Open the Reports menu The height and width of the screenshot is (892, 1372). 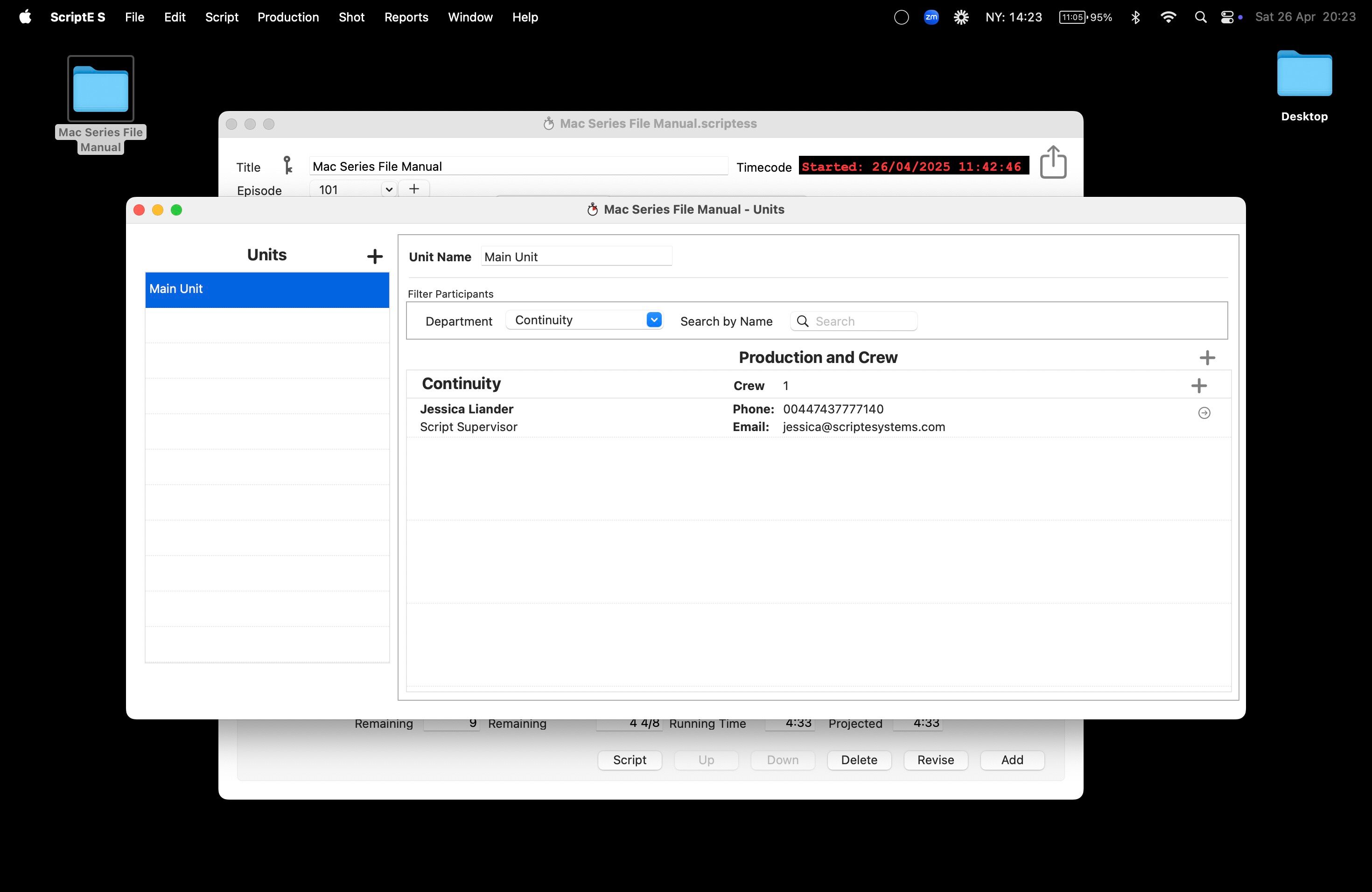[x=406, y=17]
